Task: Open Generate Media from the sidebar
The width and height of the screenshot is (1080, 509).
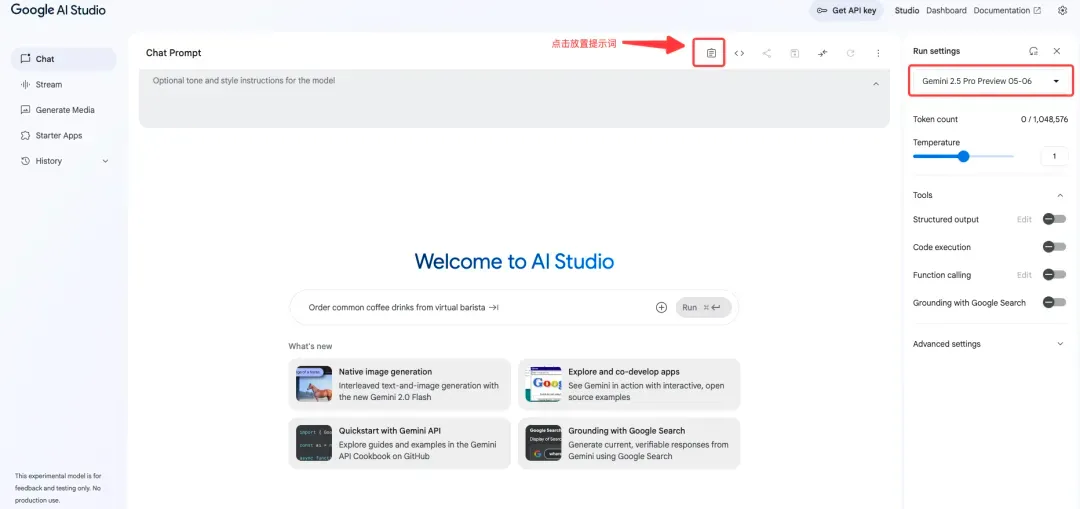Action: tap(65, 110)
